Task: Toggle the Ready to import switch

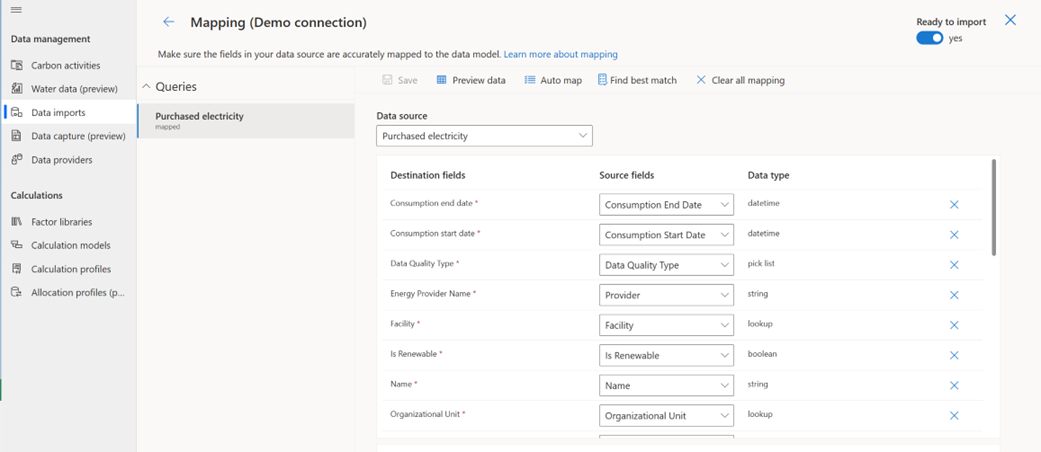Action: point(929,38)
